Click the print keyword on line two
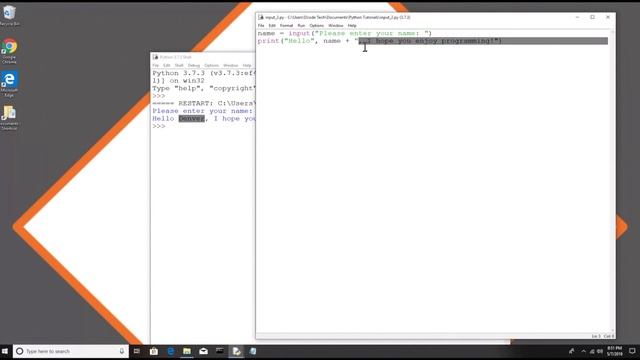640x360 pixels. pyautogui.click(x=269, y=41)
